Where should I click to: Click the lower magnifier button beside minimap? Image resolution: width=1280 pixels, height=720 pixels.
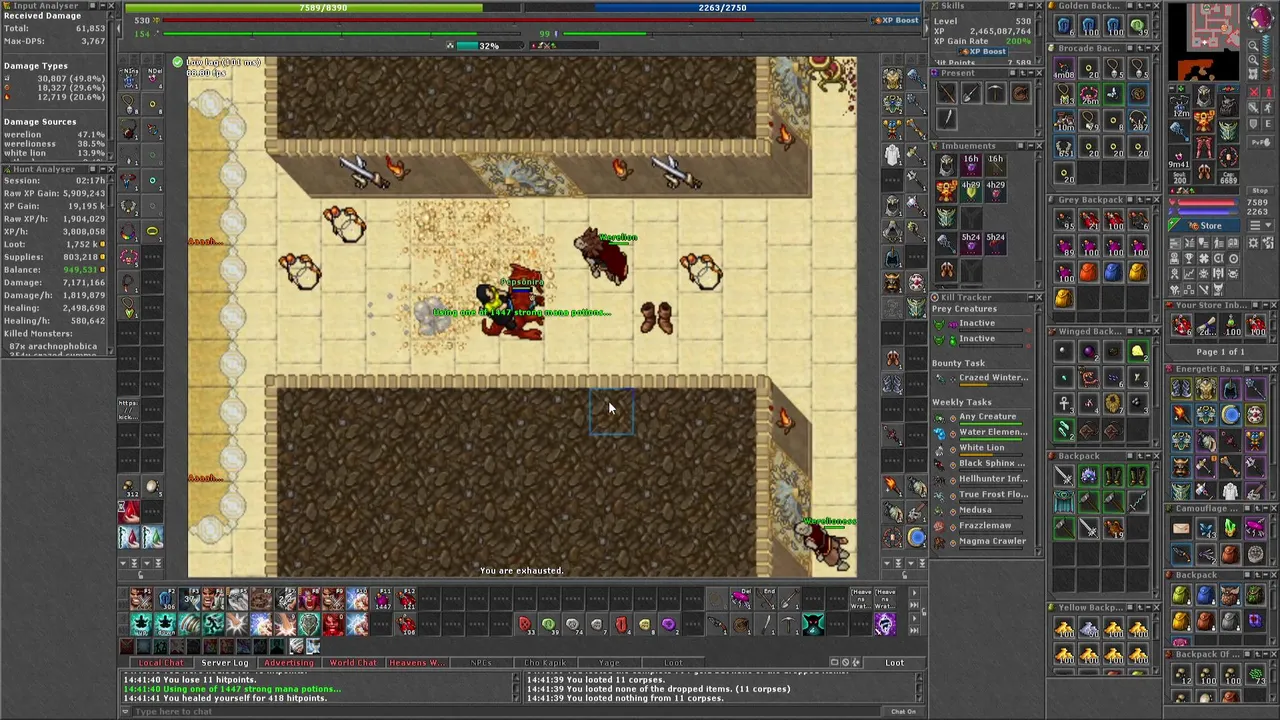(x=1253, y=59)
